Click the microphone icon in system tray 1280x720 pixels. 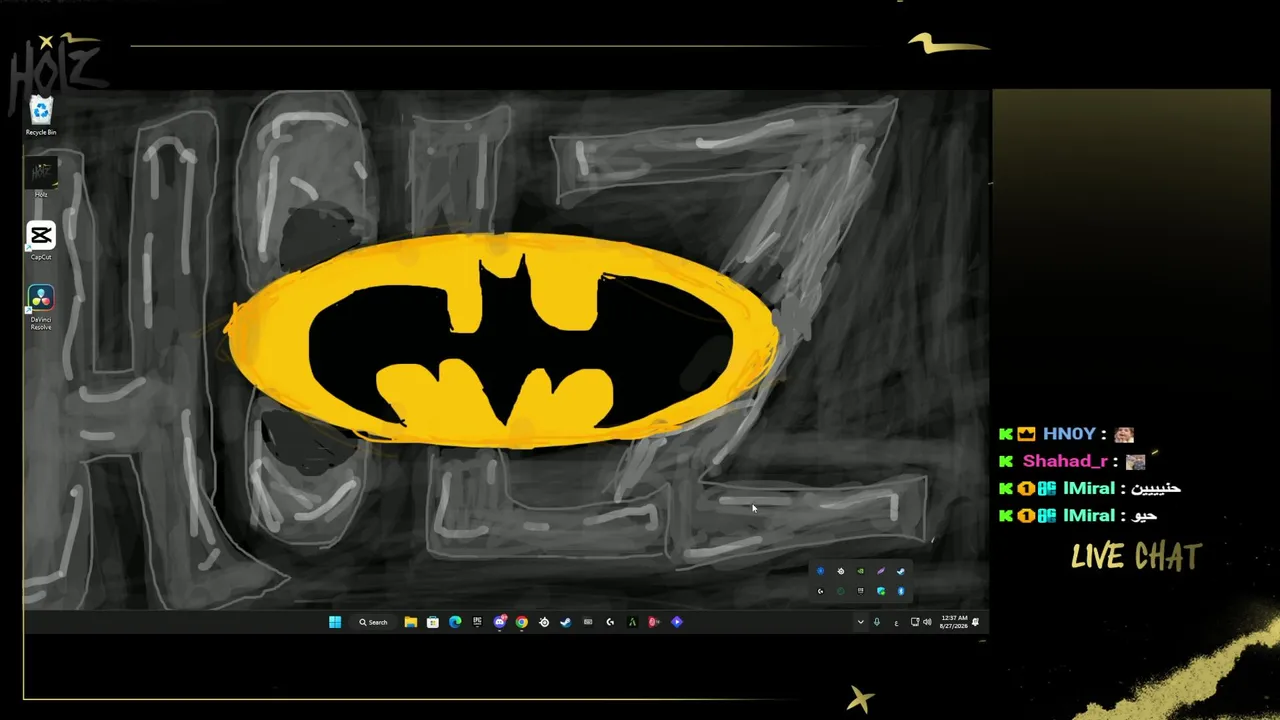pos(877,622)
